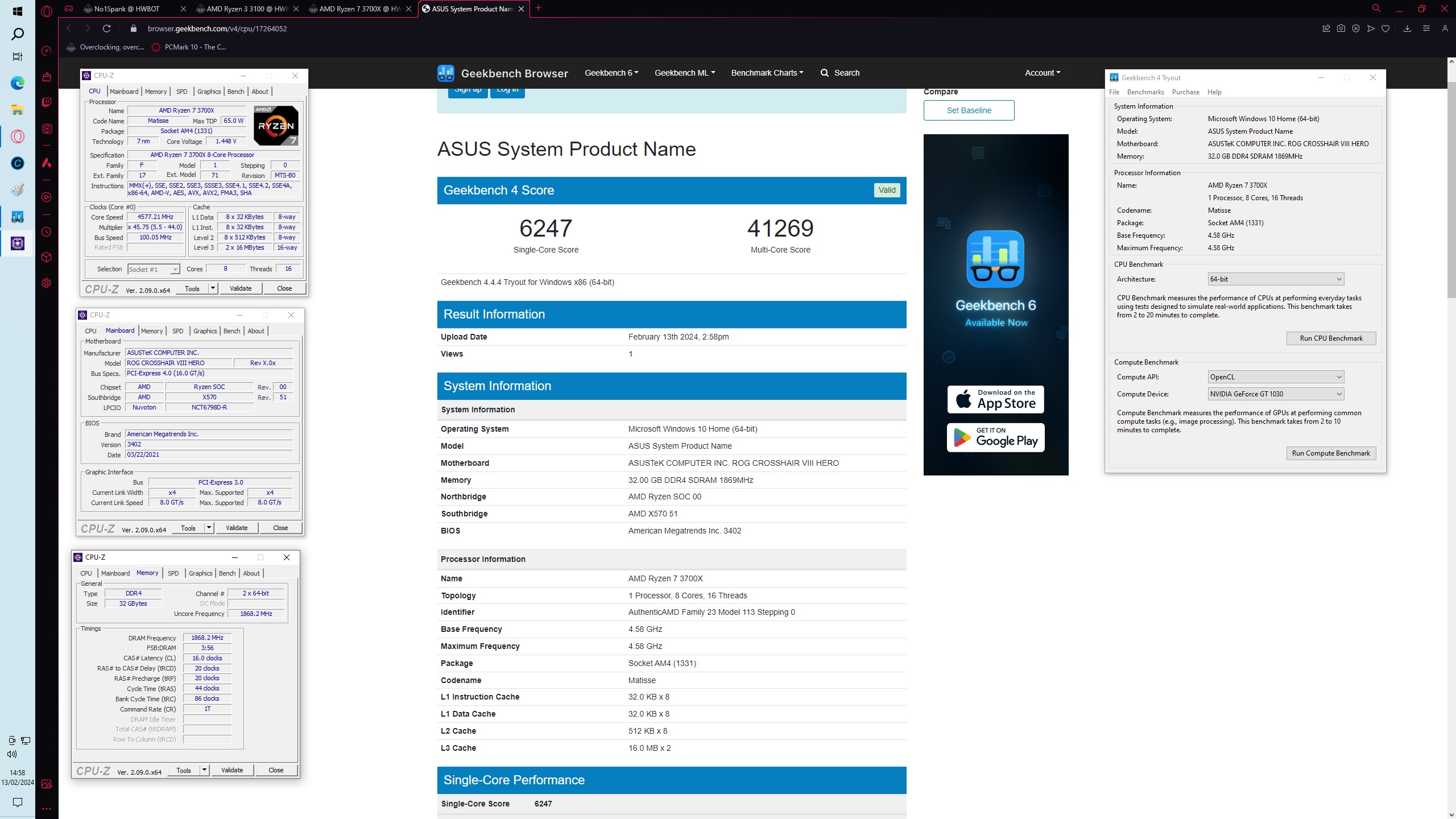Switch to Bench tab in top CPU-Z window
Image resolution: width=1456 pixels, height=819 pixels.
(x=235, y=92)
